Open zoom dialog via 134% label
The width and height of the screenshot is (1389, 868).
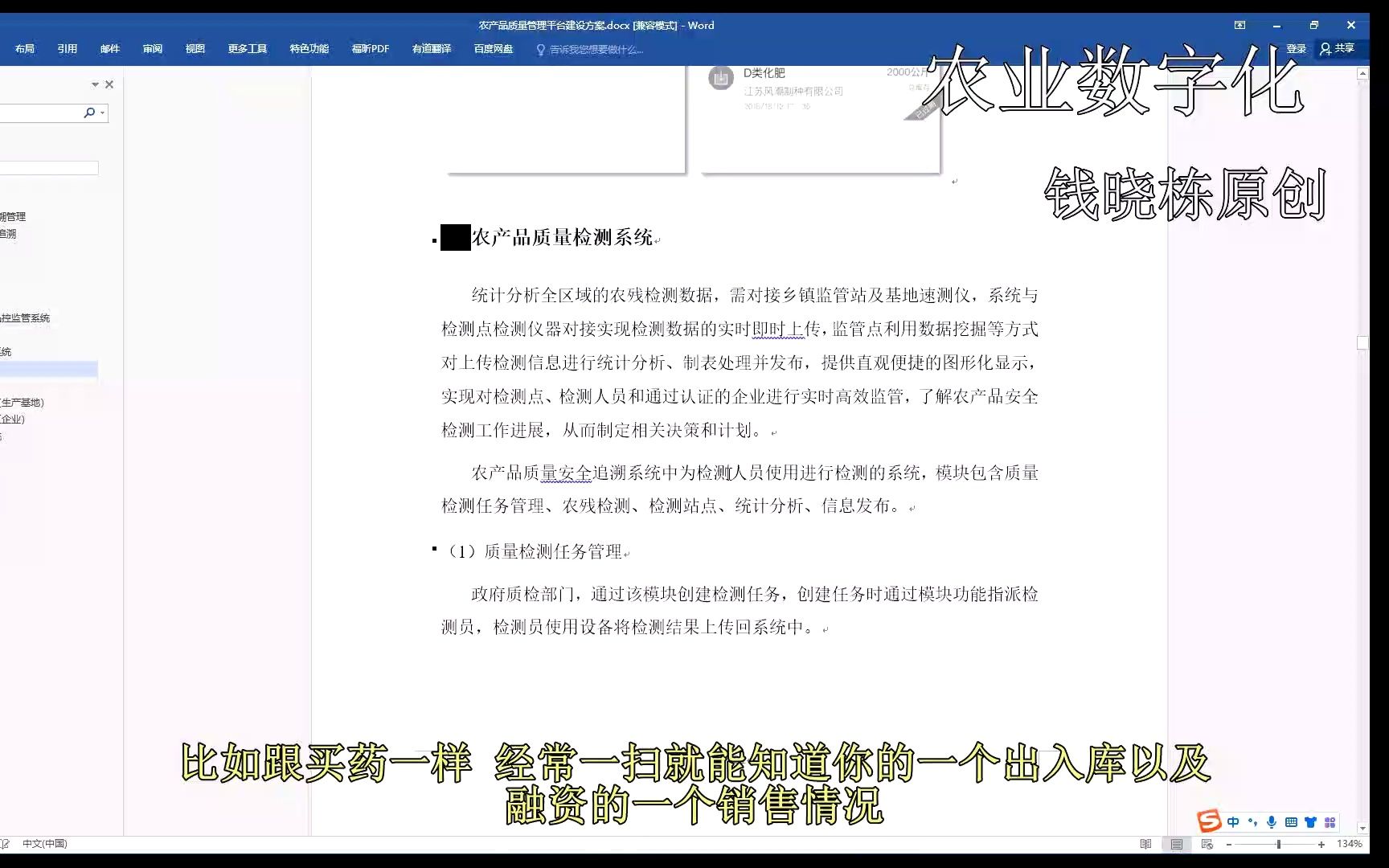coord(1349,844)
